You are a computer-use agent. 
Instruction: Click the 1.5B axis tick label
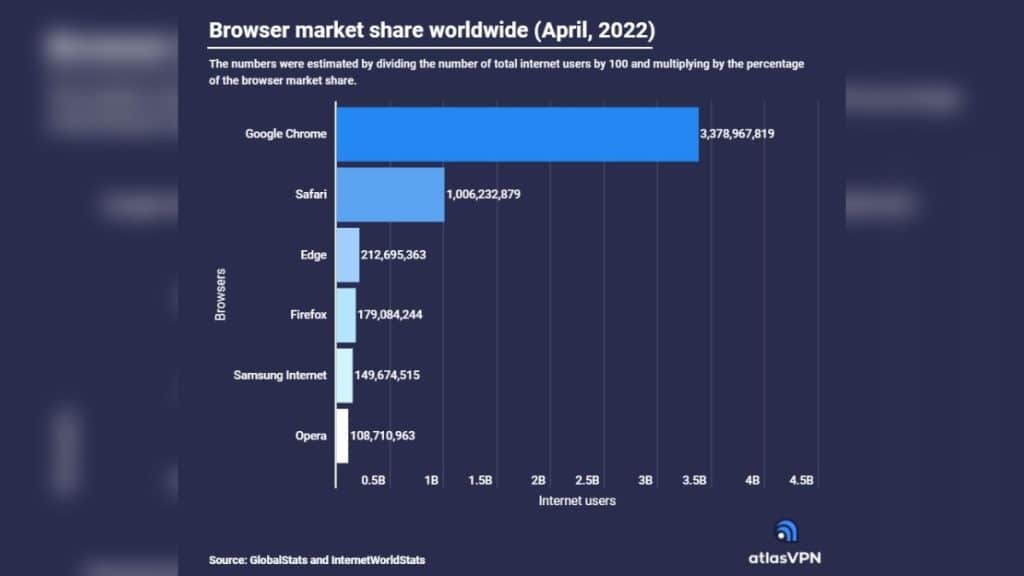[x=480, y=481]
